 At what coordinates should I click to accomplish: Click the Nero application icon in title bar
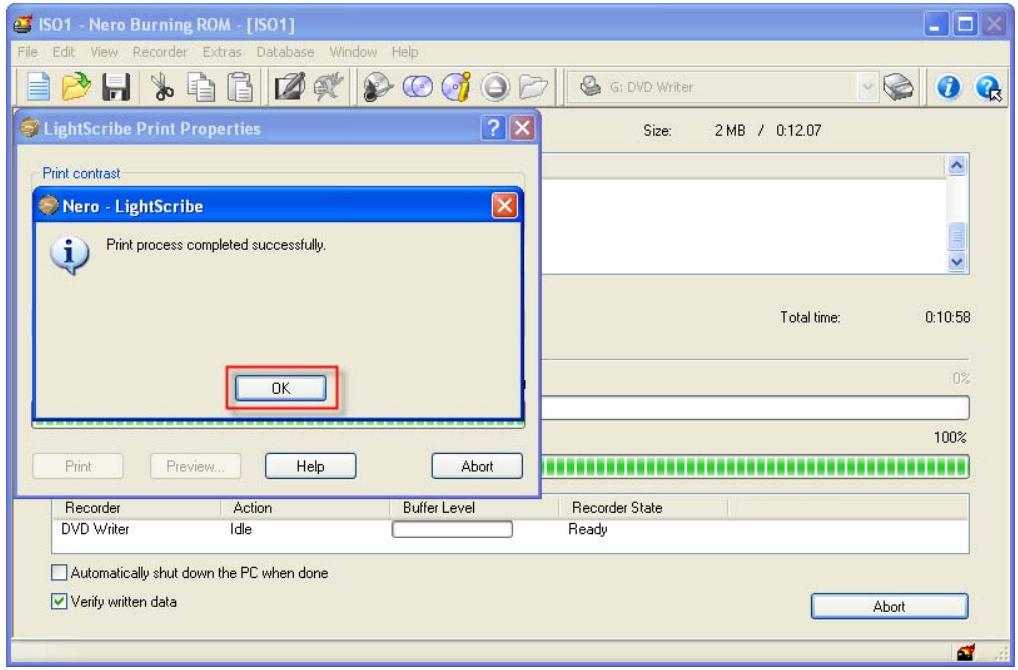click(x=23, y=25)
